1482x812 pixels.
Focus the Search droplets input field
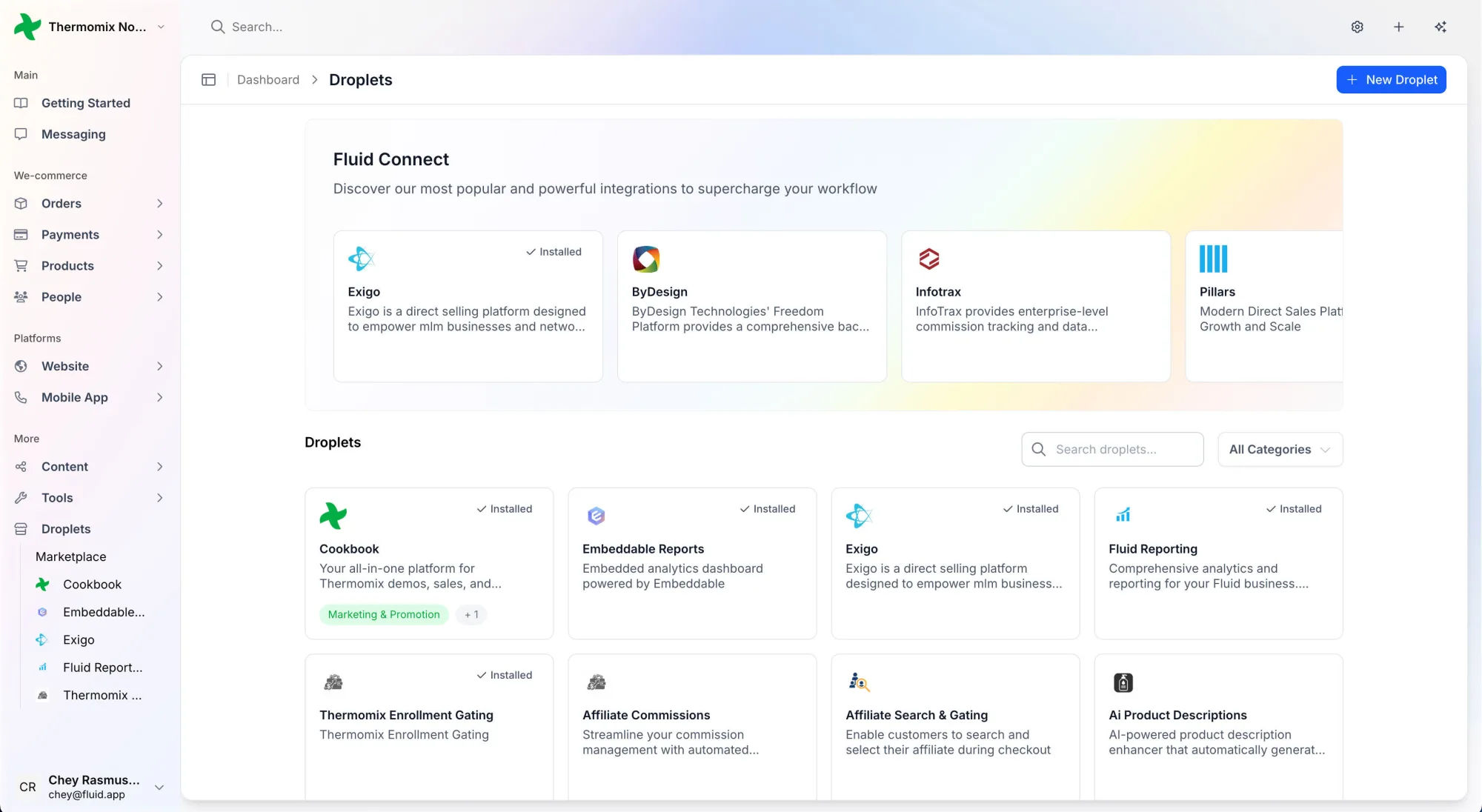tap(1112, 449)
